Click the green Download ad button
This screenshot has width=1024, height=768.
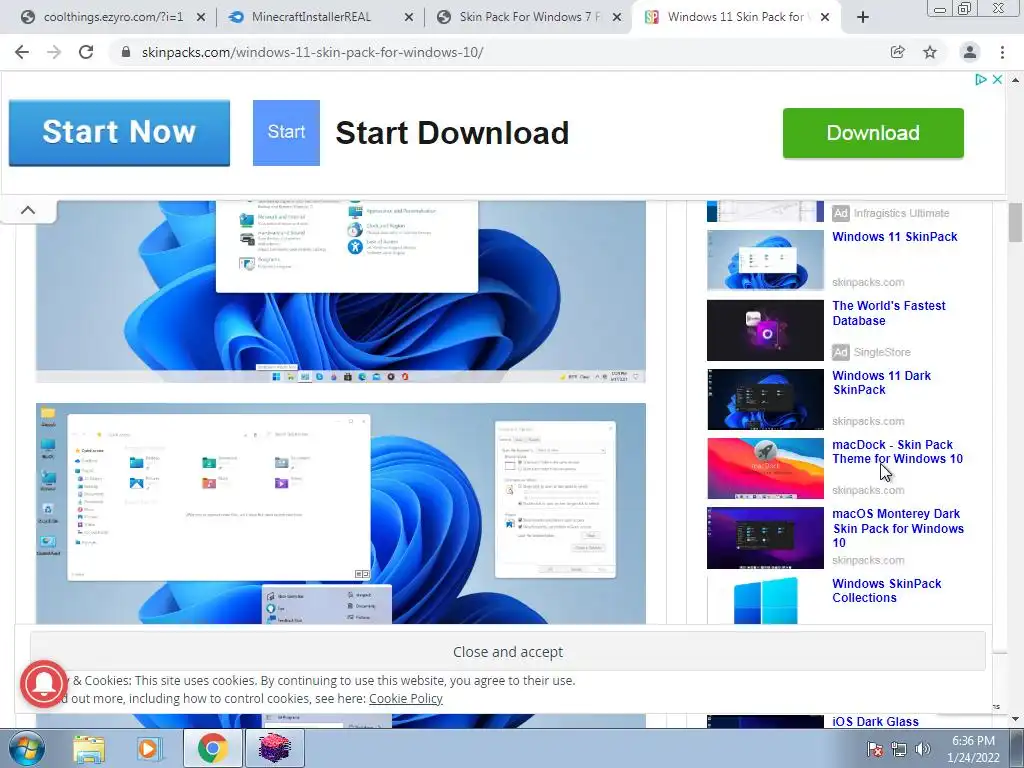[873, 133]
